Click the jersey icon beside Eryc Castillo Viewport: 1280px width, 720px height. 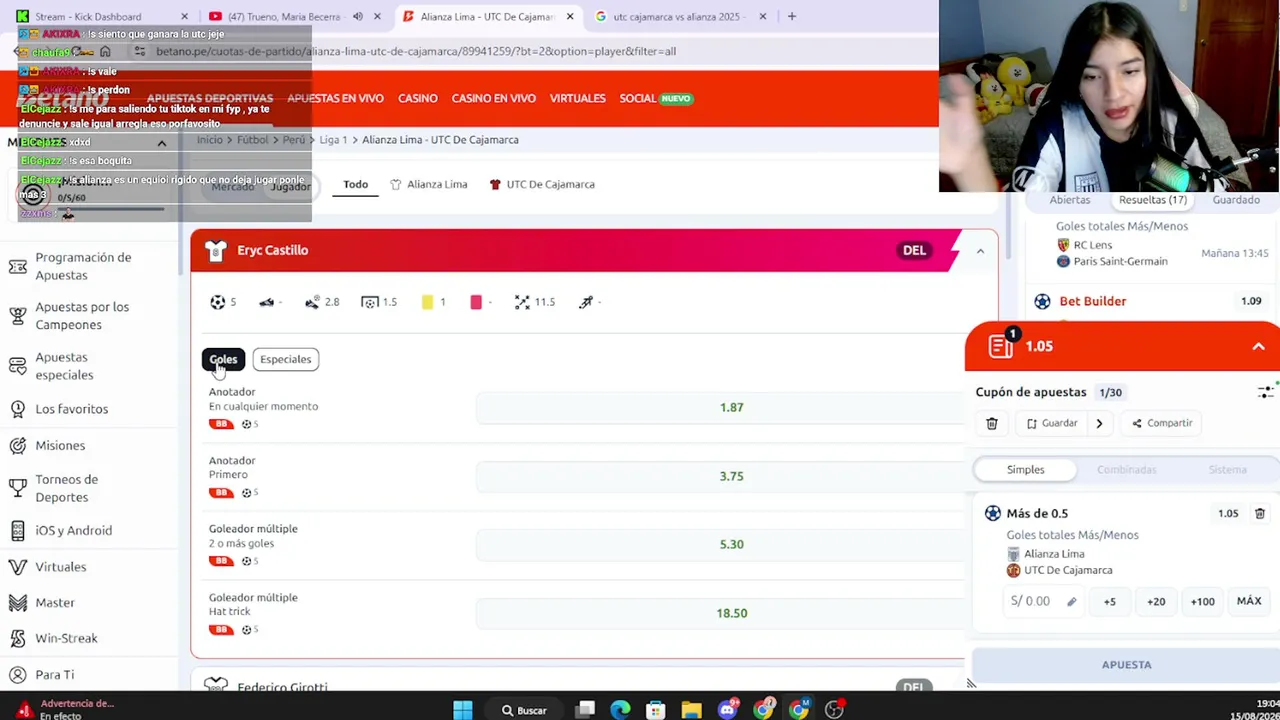coord(215,251)
